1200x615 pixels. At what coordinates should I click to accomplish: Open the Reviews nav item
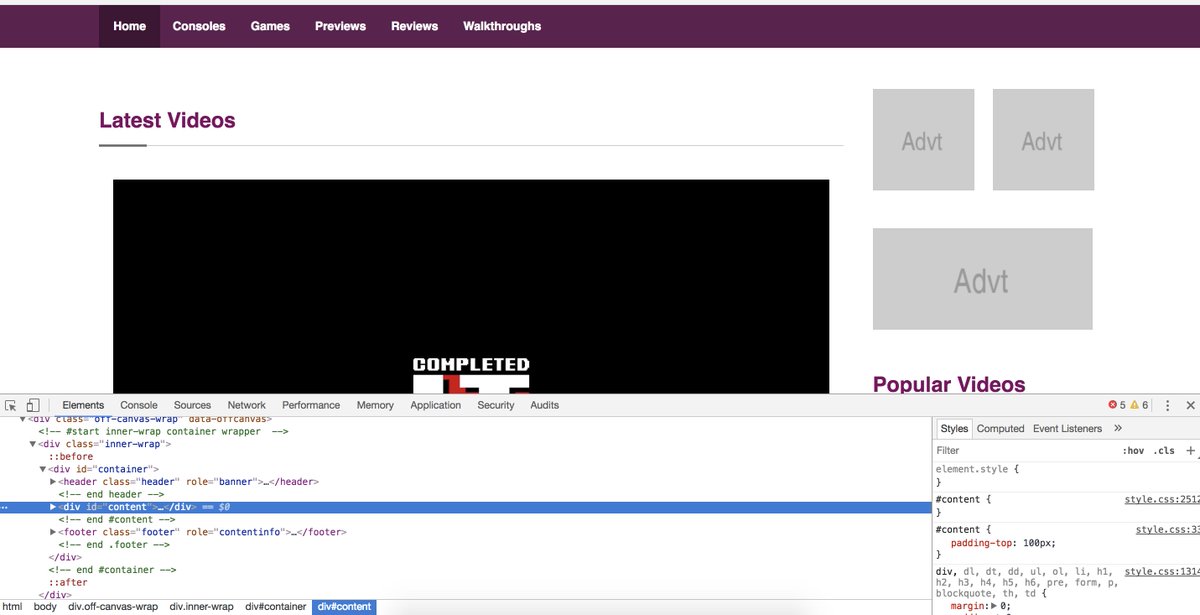[414, 26]
